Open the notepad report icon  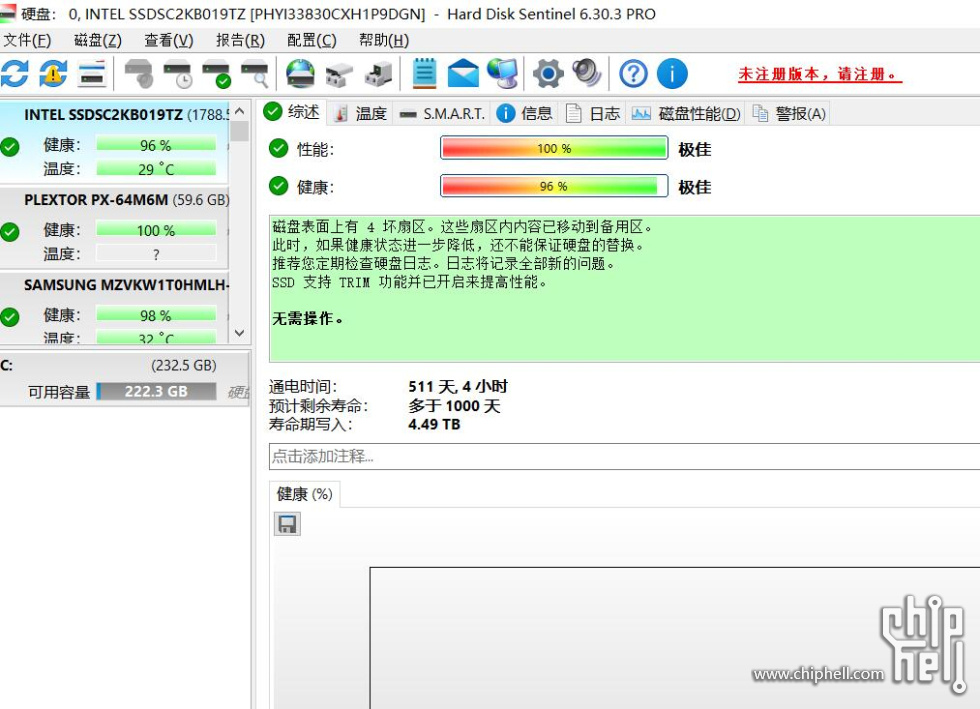tap(425, 73)
